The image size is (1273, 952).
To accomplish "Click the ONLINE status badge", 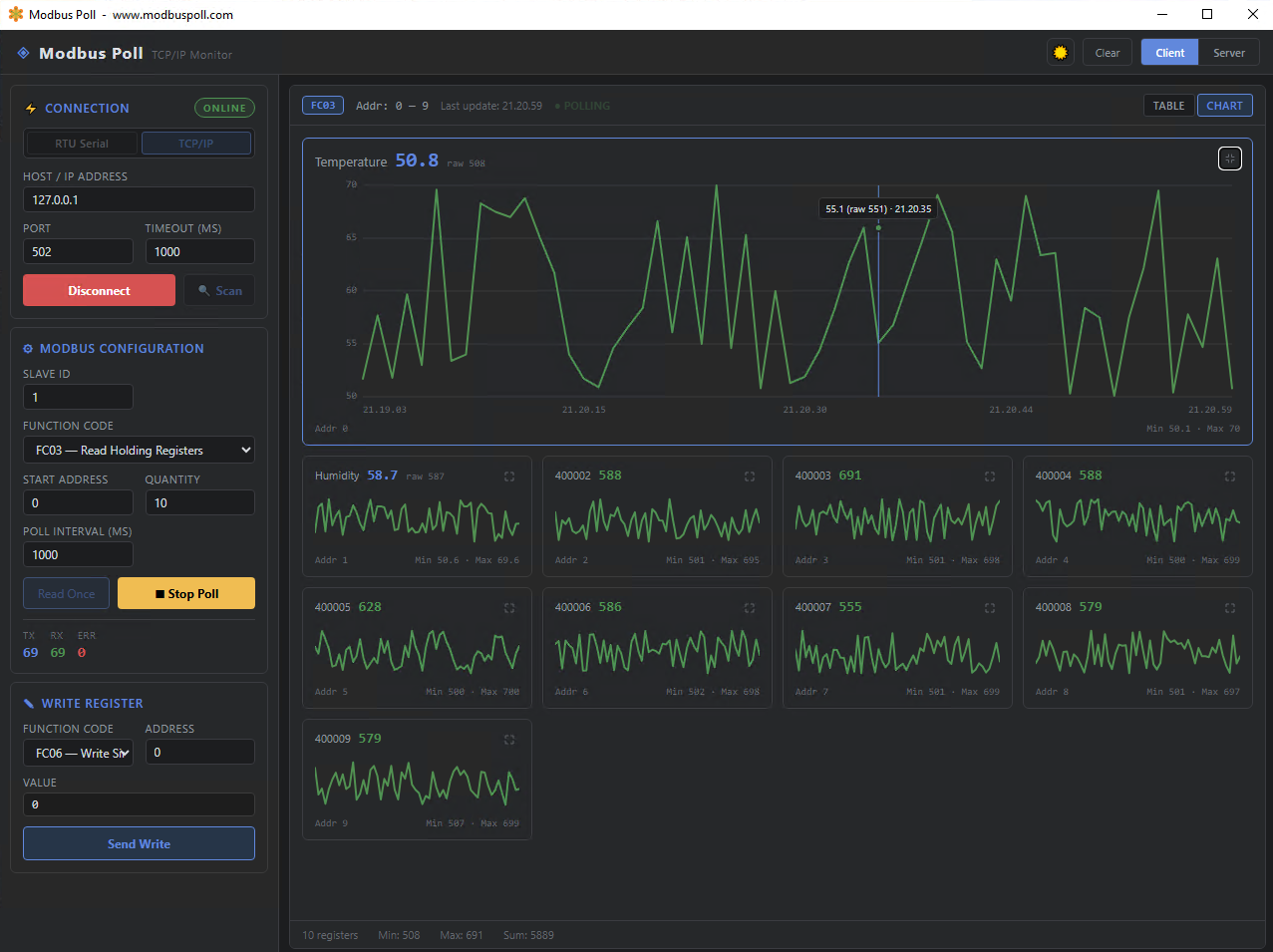I will pyautogui.click(x=224, y=108).
